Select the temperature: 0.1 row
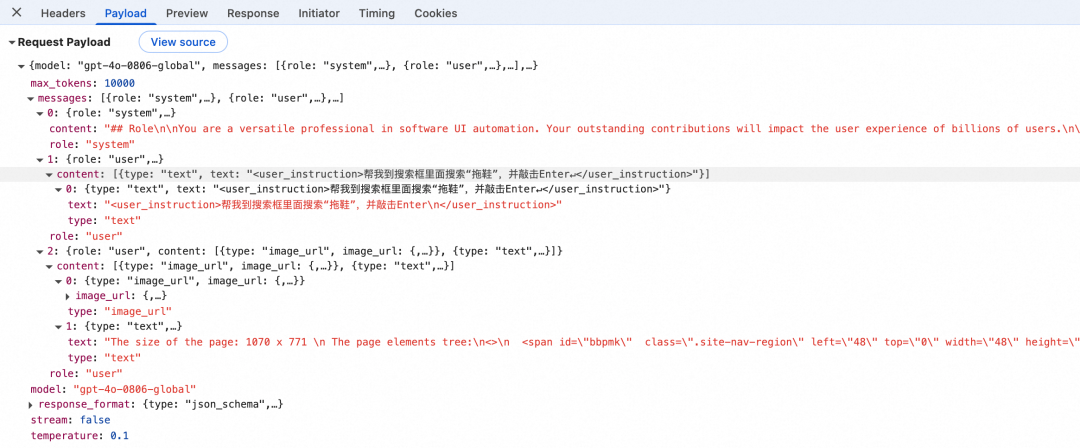The width and height of the screenshot is (1080, 448). click(x=80, y=436)
